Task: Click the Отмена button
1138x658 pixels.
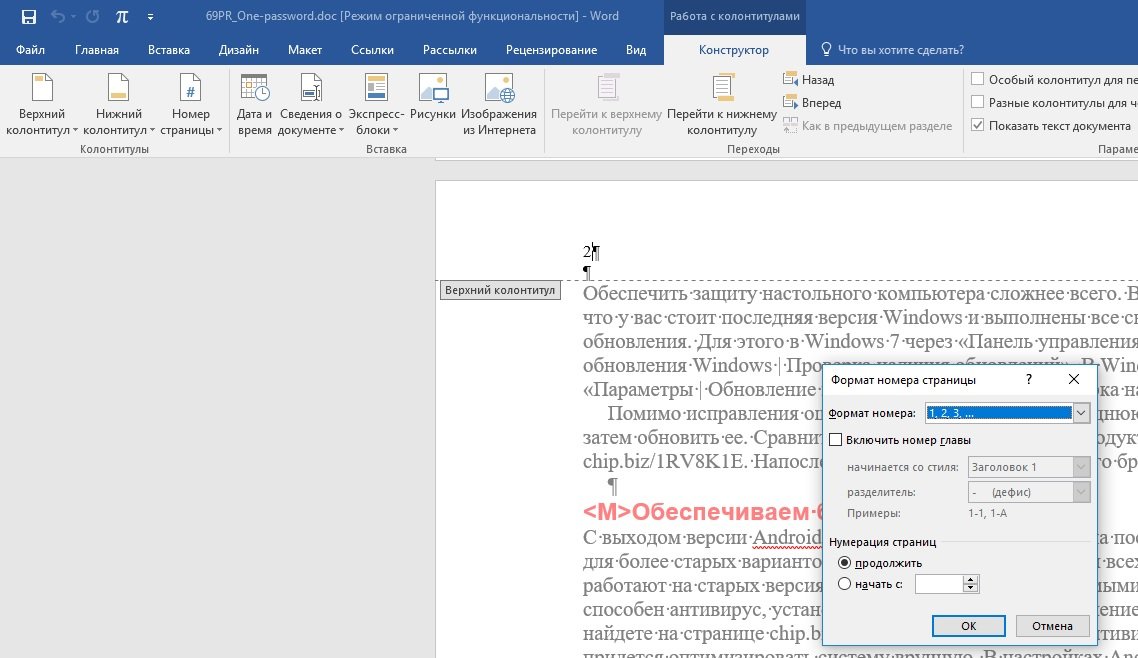Action: pos(1052,626)
